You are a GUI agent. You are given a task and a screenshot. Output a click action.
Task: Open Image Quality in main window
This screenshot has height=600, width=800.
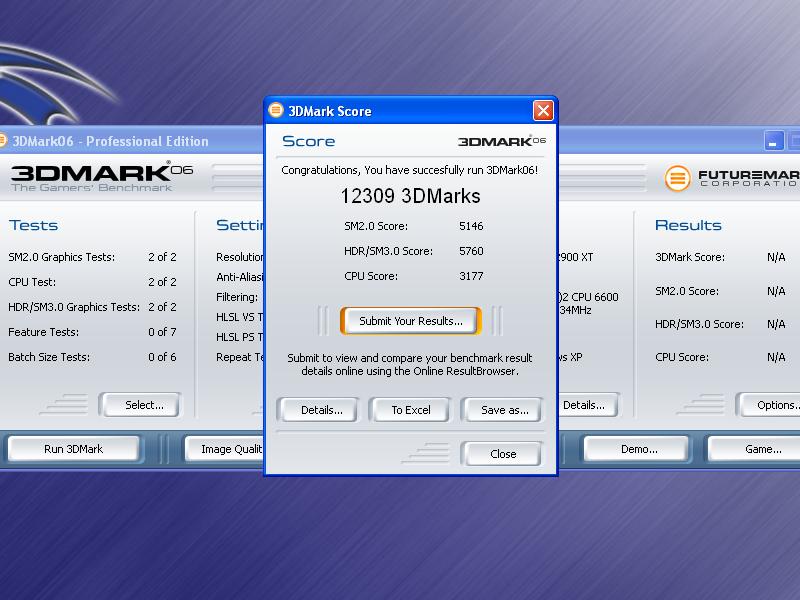(224, 449)
